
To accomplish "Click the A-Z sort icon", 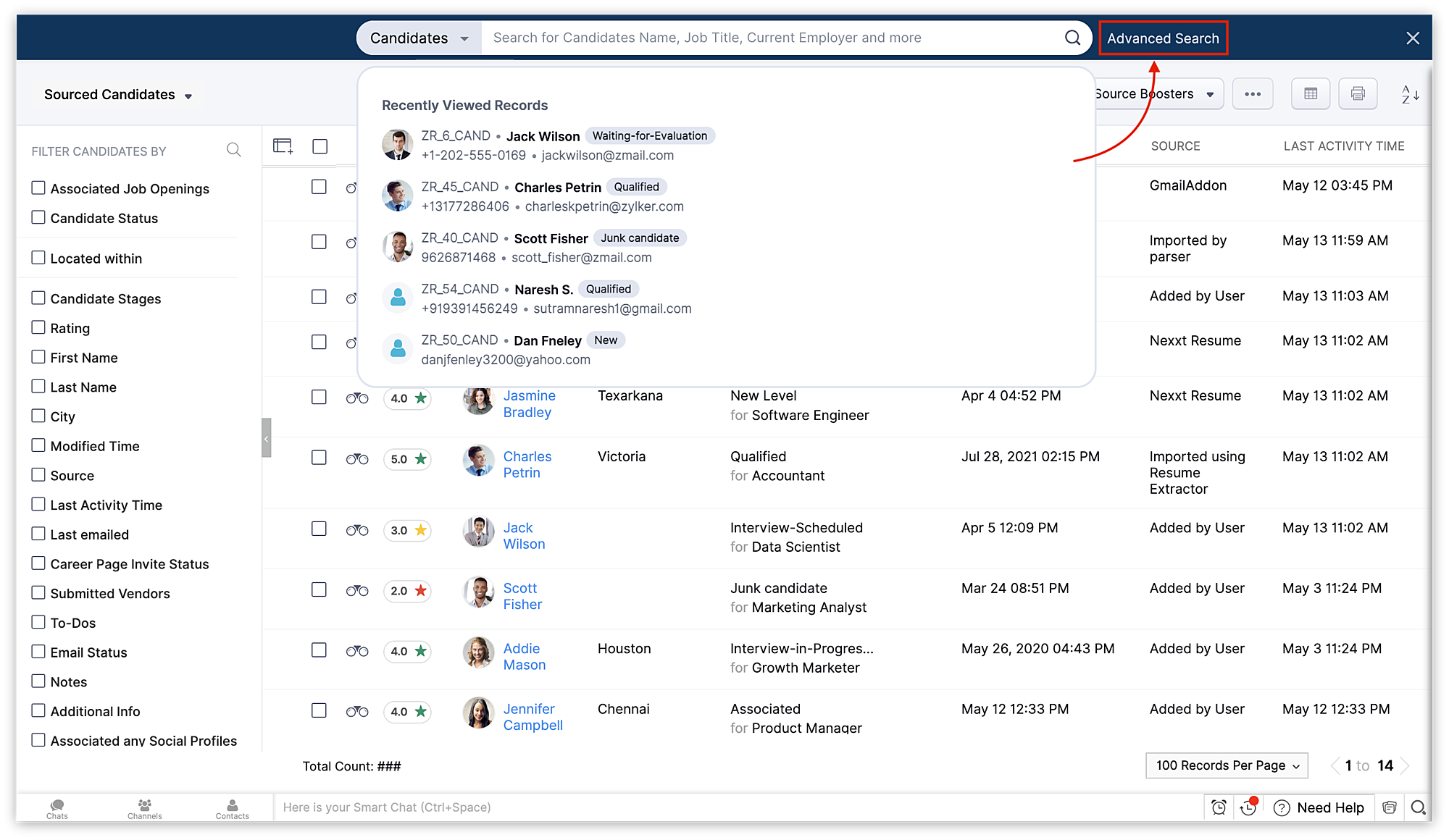I will coord(1410,94).
